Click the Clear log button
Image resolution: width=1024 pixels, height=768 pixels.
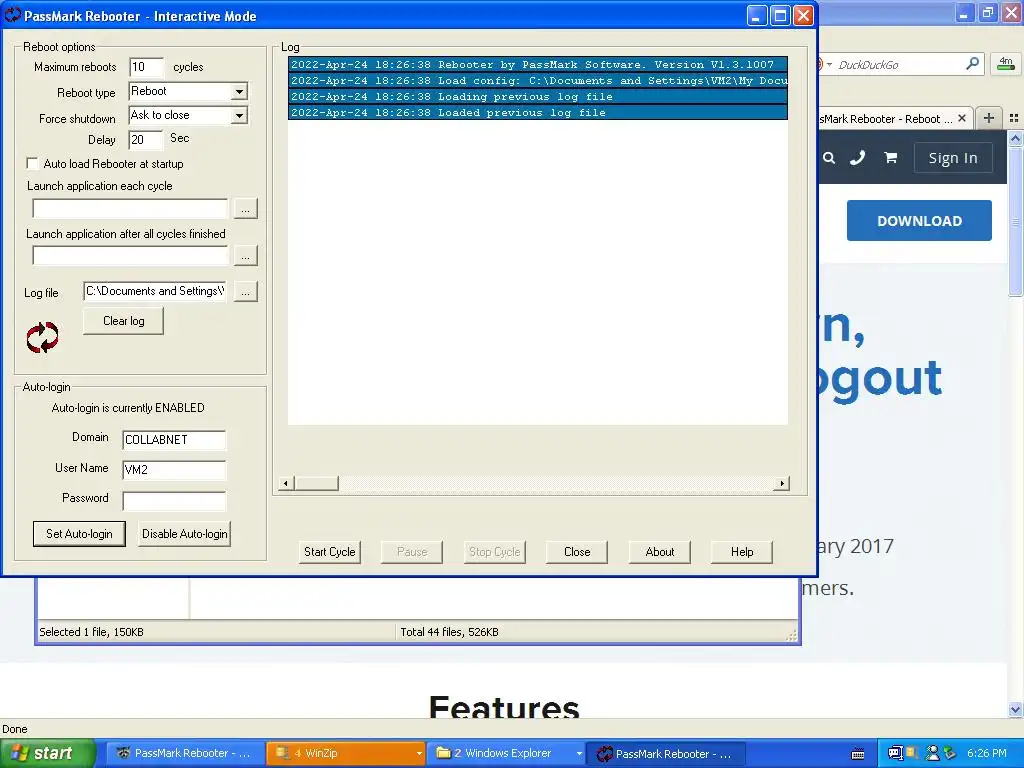(123, 321)
